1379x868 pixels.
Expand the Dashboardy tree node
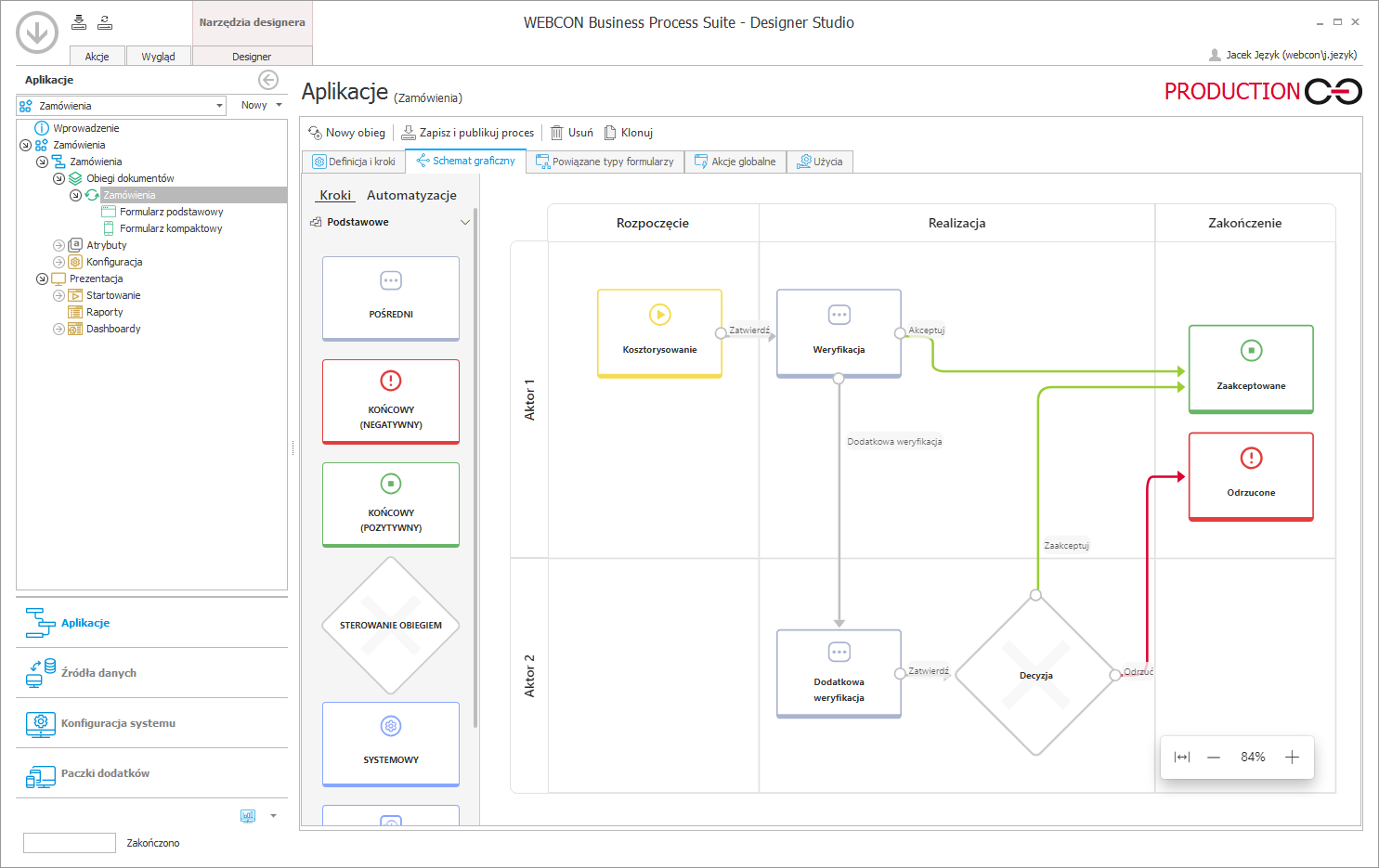pyautogui.click(x=59, y=329)
